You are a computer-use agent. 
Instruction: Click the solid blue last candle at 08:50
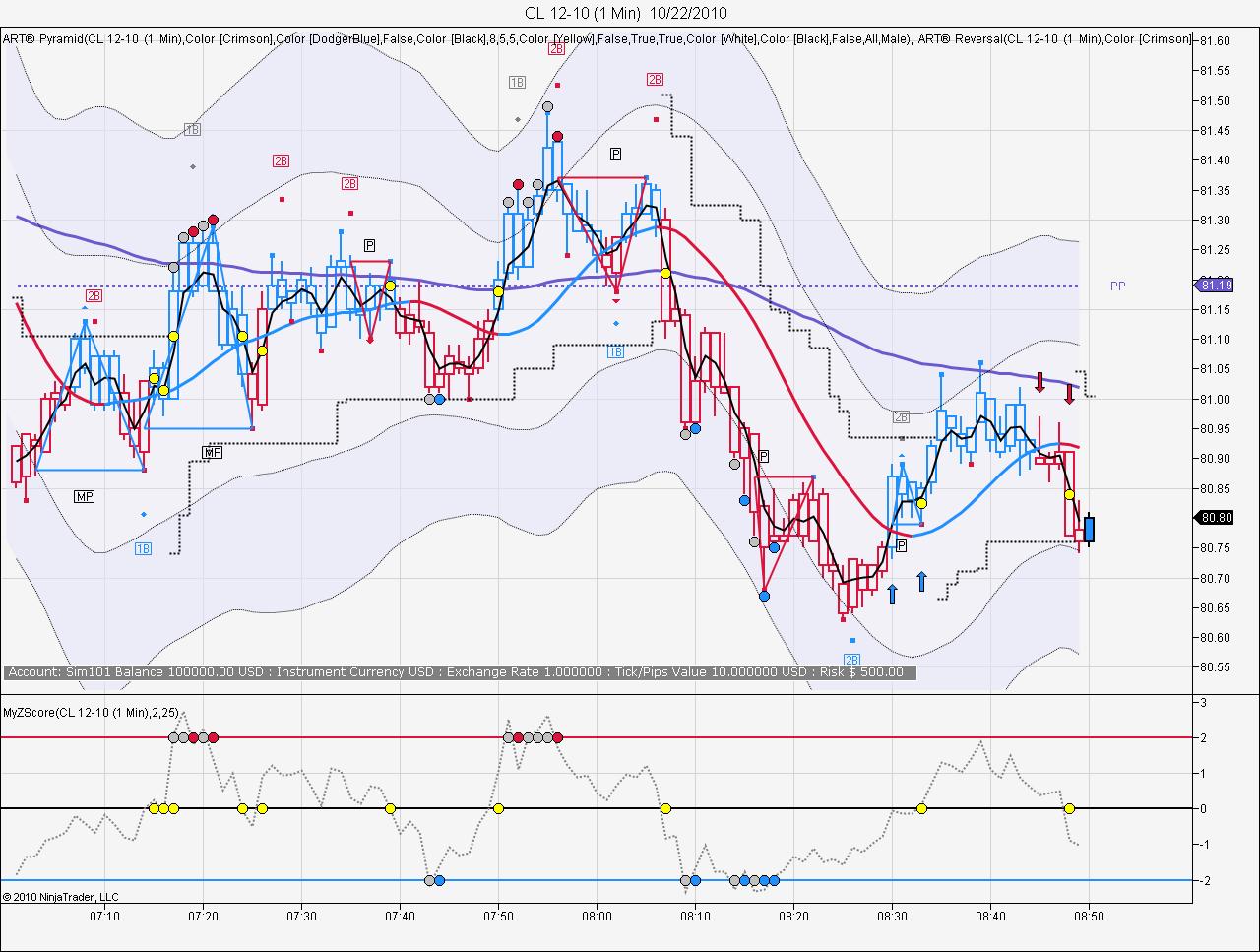(x=1089, y=529)
